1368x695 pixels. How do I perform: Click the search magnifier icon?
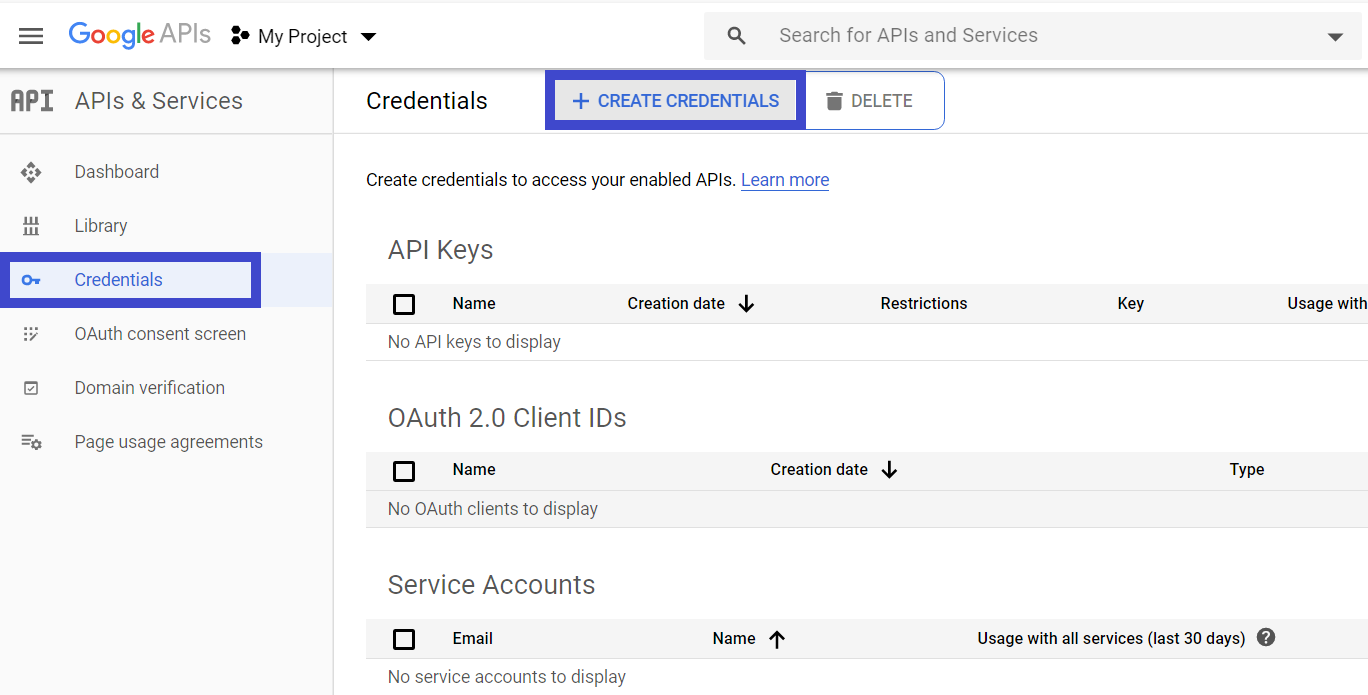click(x=737, y=36)
